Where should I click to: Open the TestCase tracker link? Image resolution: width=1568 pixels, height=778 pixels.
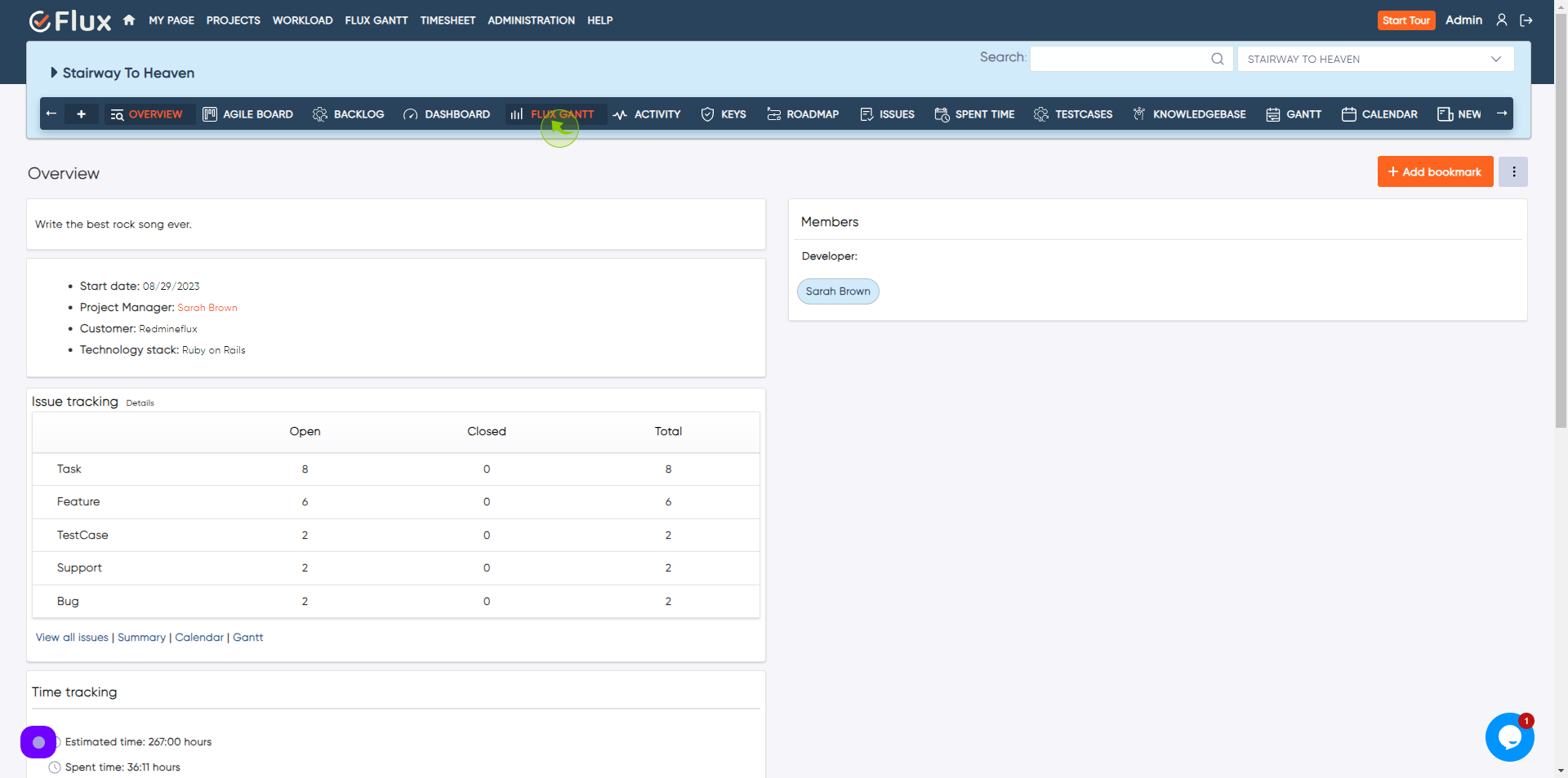coord(82,536)
